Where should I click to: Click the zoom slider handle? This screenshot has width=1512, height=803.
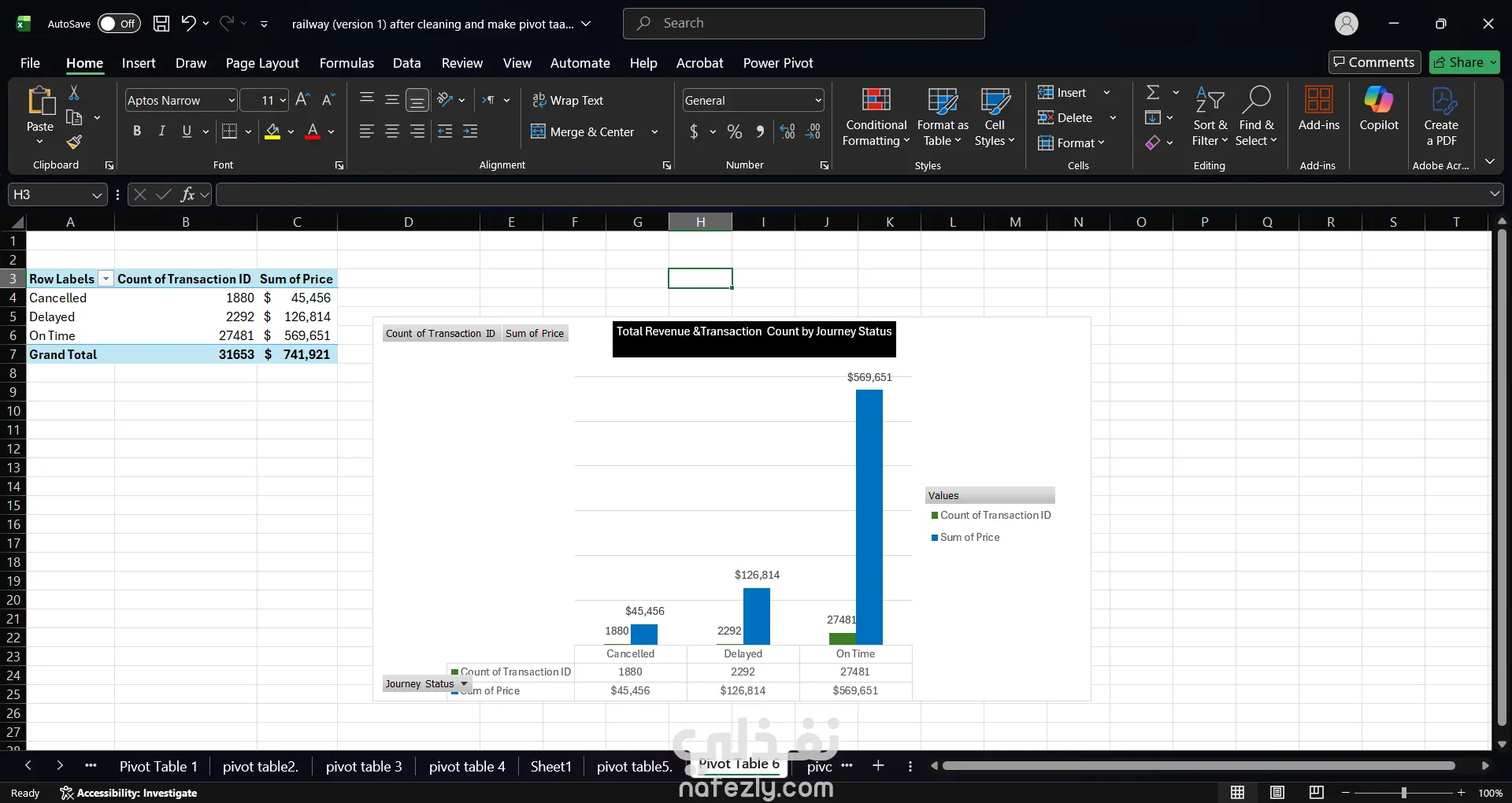[1403, 793]
